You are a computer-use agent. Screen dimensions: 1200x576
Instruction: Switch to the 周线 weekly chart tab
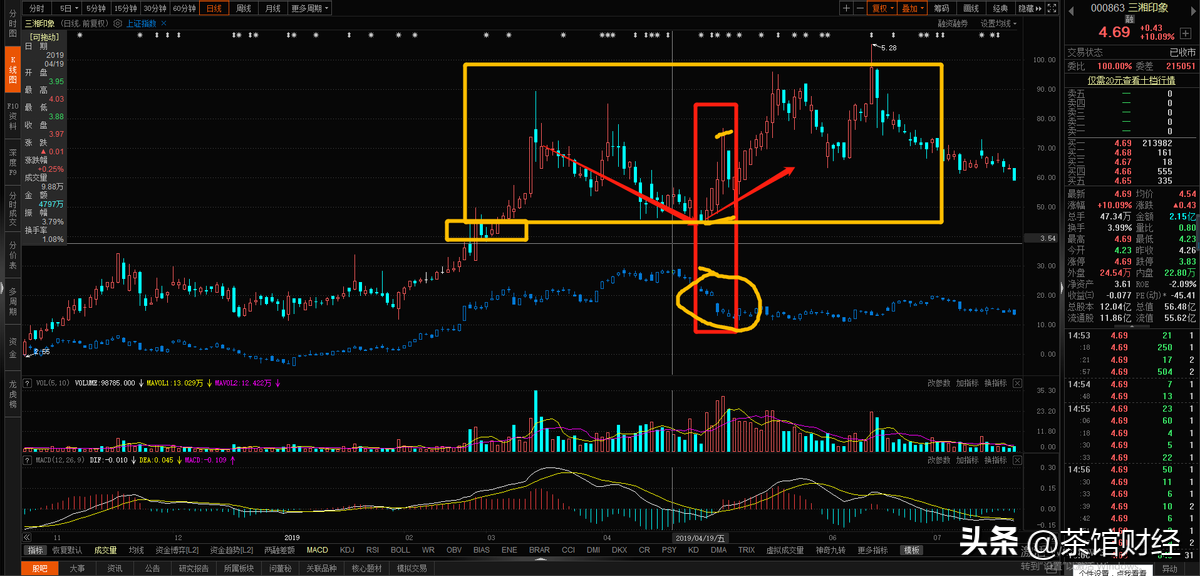[x=242, y=8]
